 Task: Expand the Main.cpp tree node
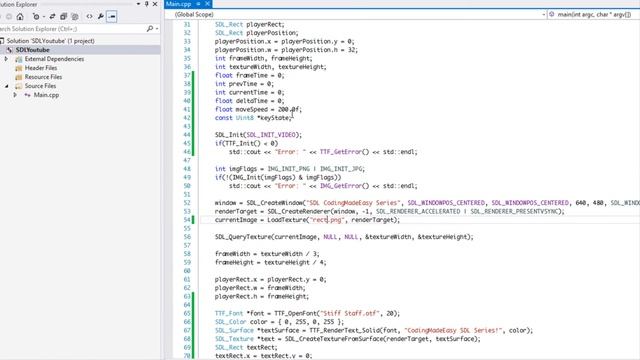tap(15, 95)
